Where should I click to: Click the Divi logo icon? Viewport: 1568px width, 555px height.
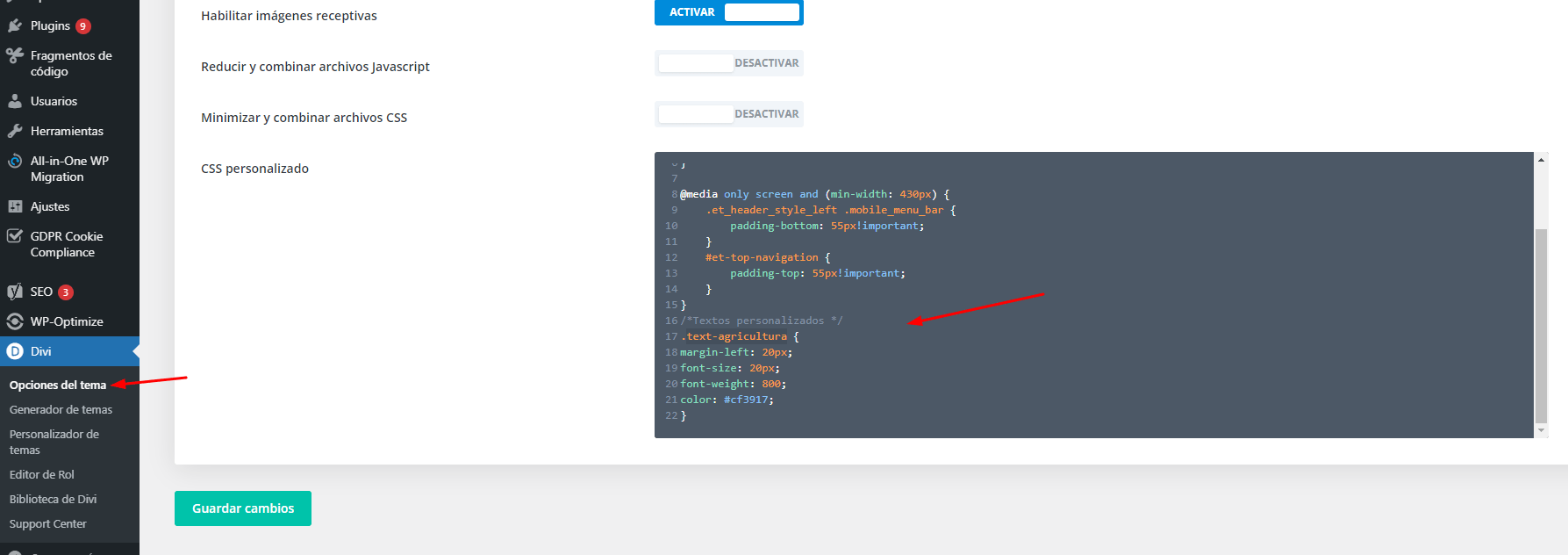(15, 351)
